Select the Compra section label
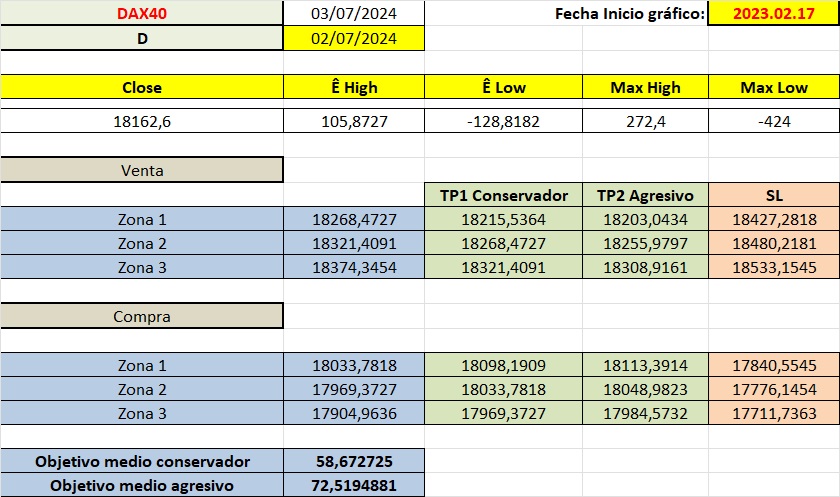840x497 pixels. coord(141,317)
